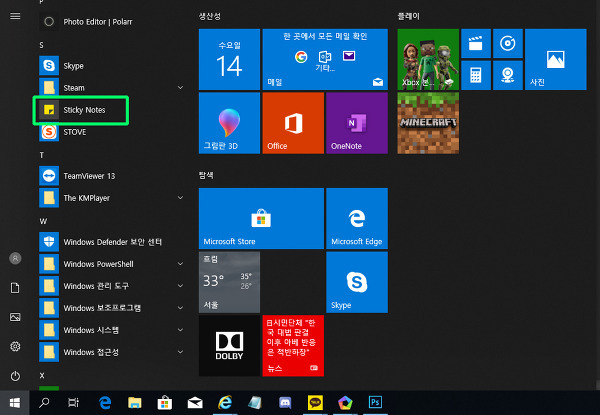Click the Power button icon

pyautogui.click(x=15, y=376)
